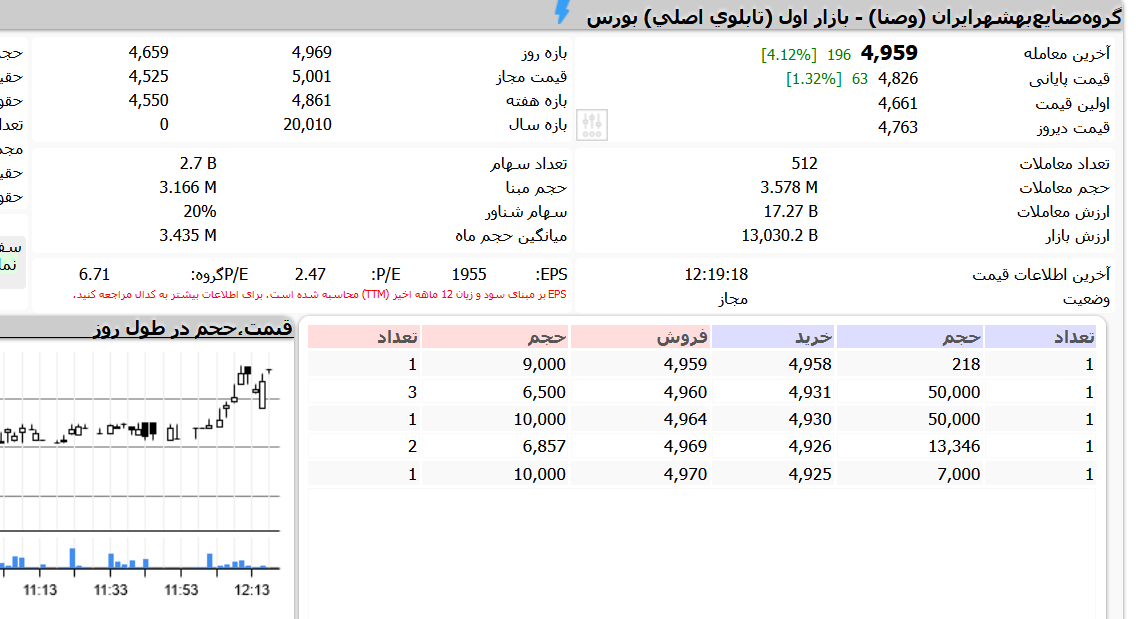
Task: Click the allowed price lower limit 4,525
Action: 149,76
